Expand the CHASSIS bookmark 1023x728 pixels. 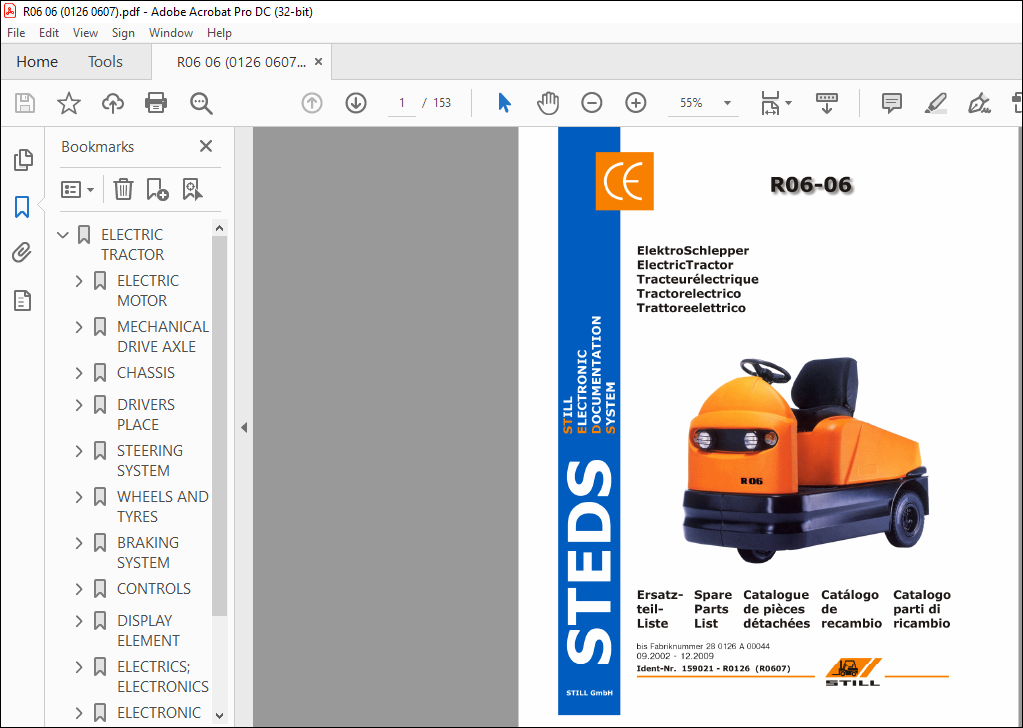point(79,373)
